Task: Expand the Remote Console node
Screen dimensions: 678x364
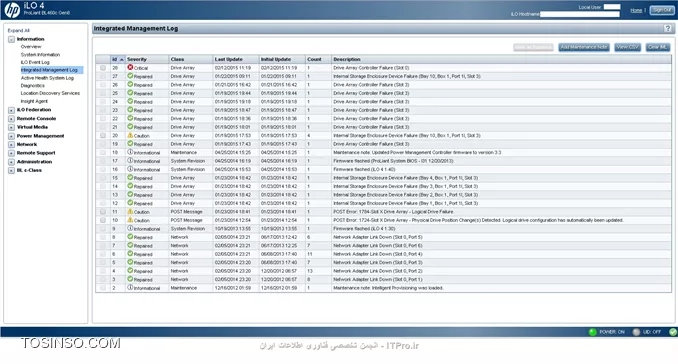Action: 11,119
